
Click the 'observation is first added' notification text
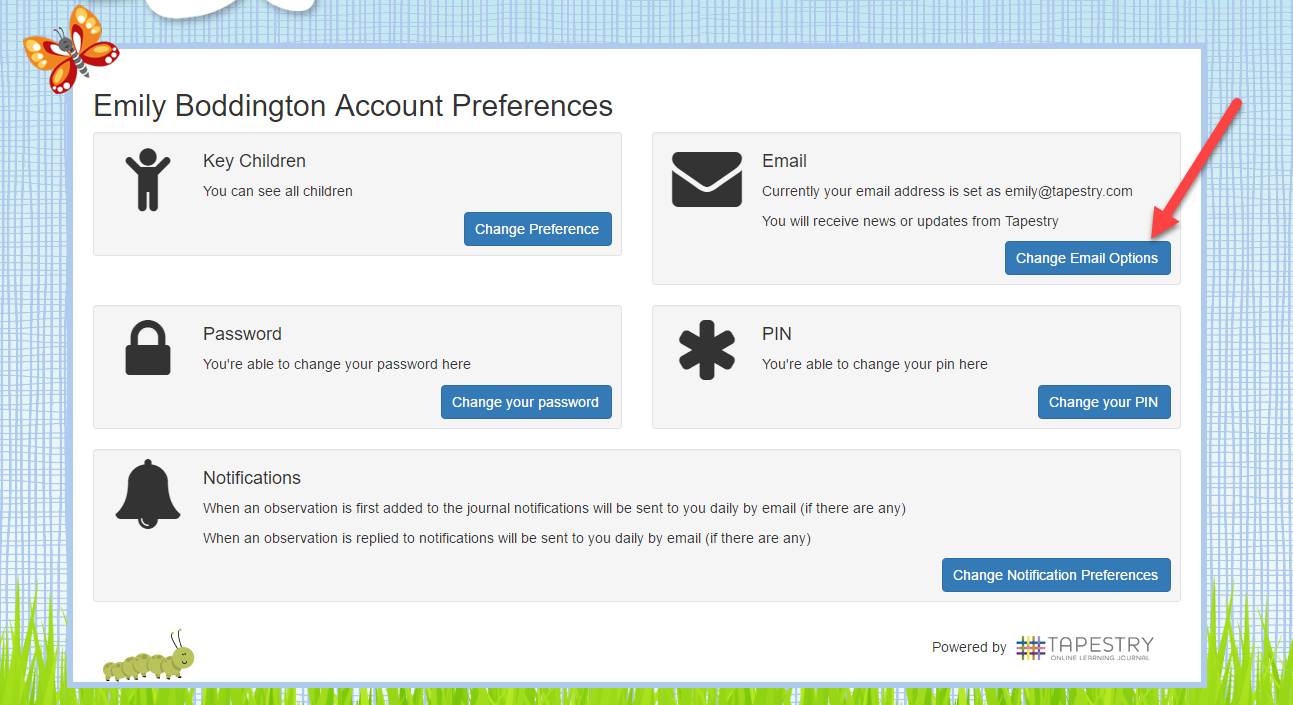pos(554,508)
